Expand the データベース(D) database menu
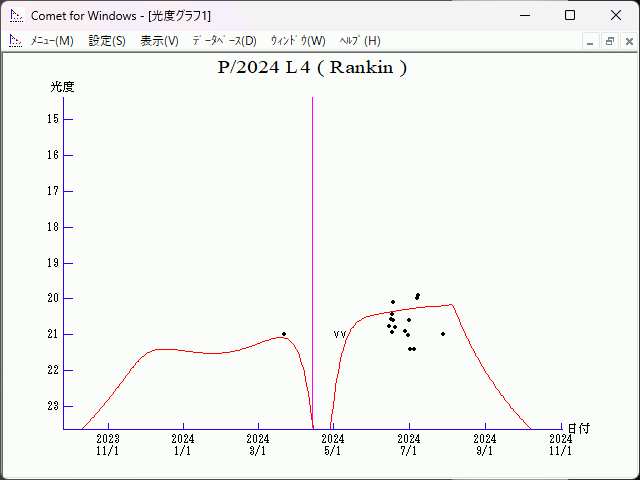This screenshot has height=480, width=640. coord(224,41)
